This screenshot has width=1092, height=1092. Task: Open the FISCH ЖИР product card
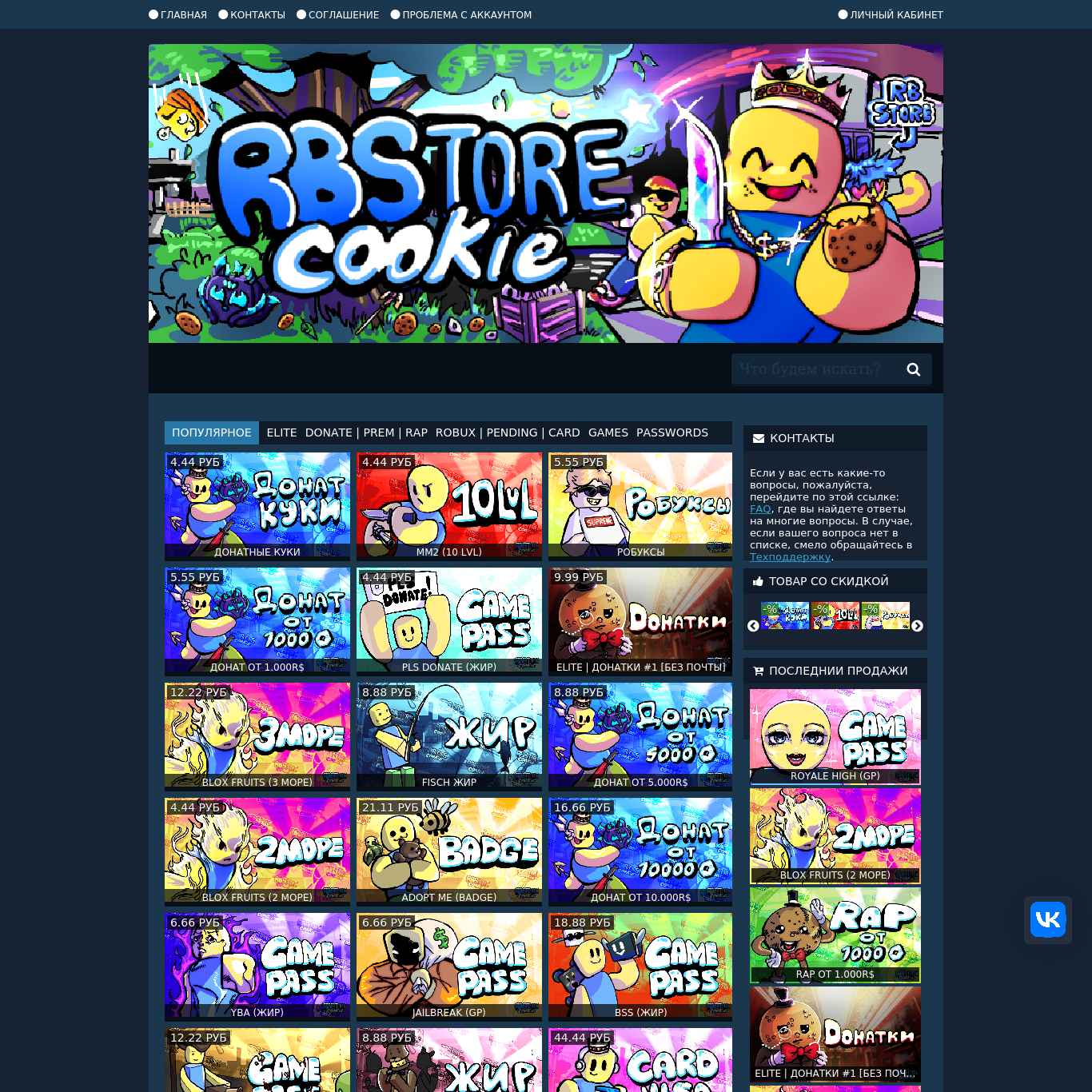click(x=449, y=736)
